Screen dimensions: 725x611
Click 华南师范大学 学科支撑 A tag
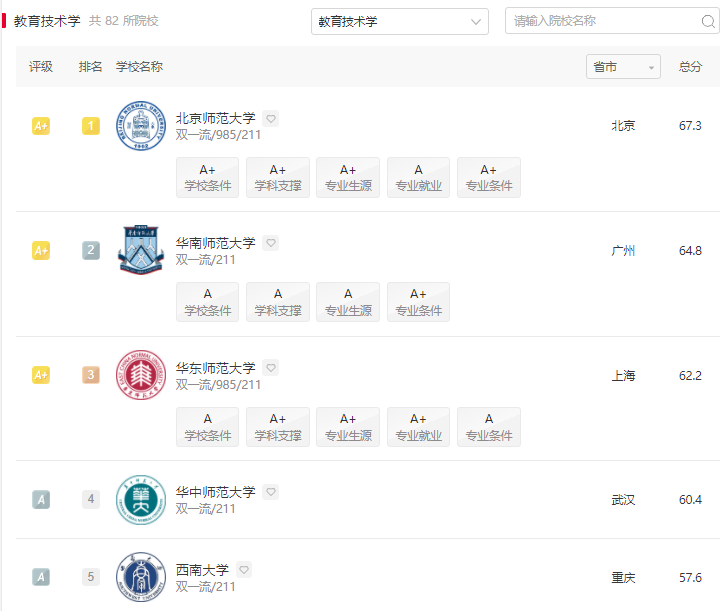tap(278, 302)
